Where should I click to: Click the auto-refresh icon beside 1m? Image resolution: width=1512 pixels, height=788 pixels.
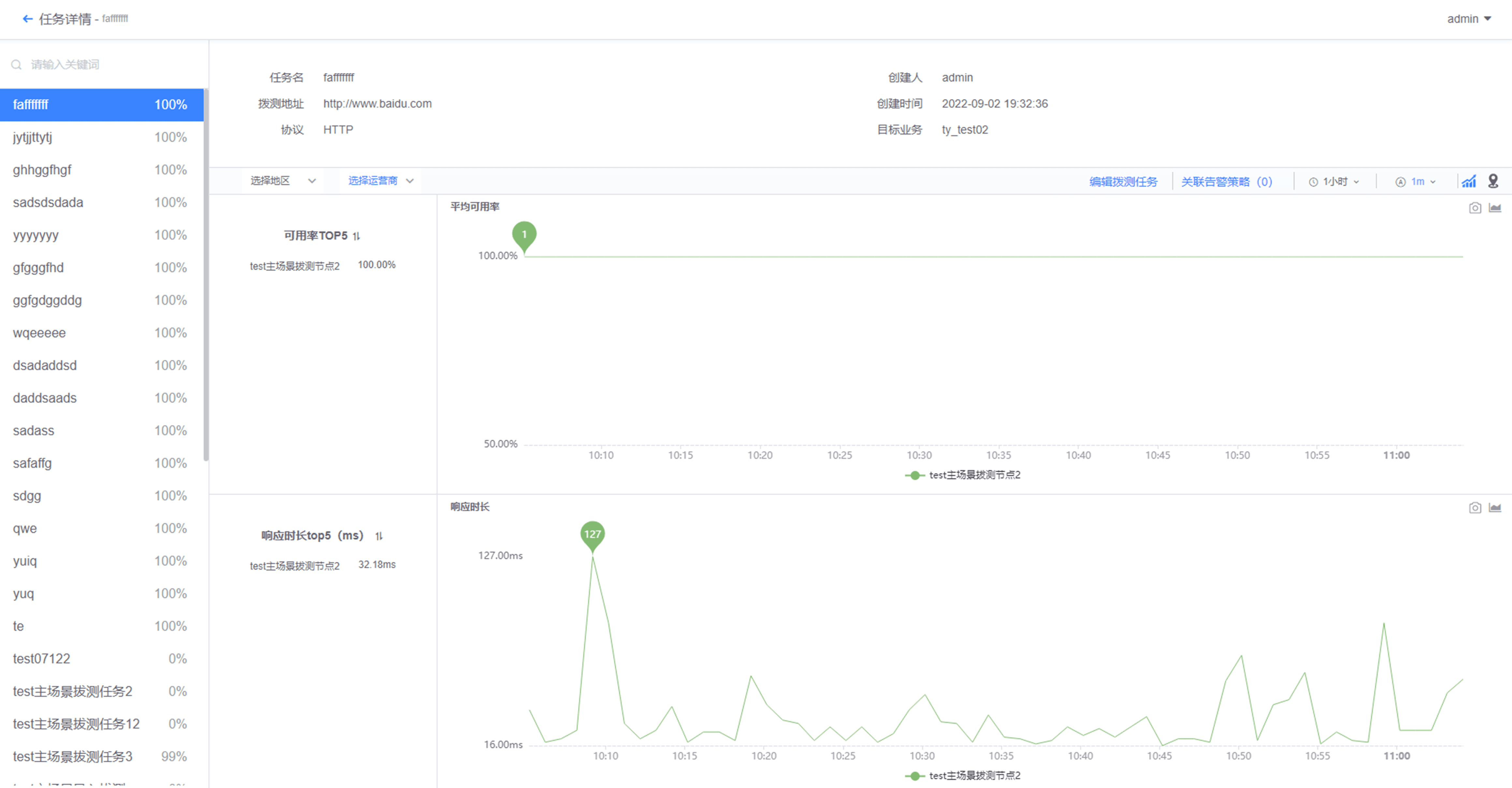click(1401, 182)
